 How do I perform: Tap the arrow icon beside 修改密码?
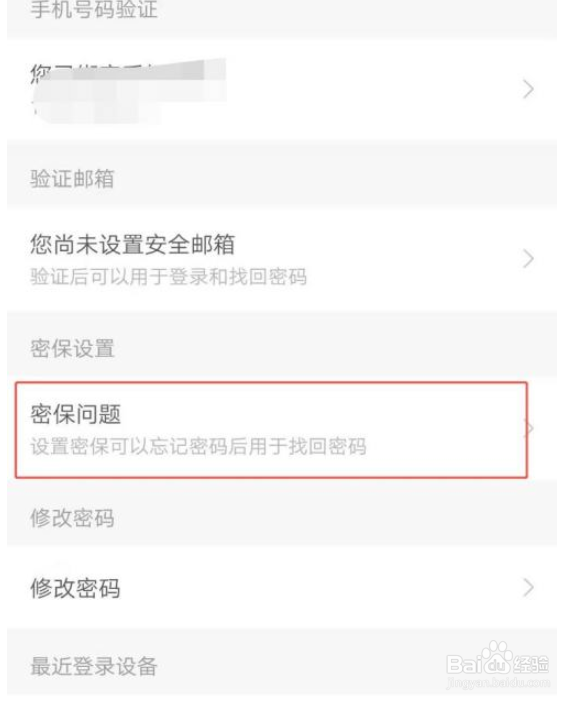point(528,588)
